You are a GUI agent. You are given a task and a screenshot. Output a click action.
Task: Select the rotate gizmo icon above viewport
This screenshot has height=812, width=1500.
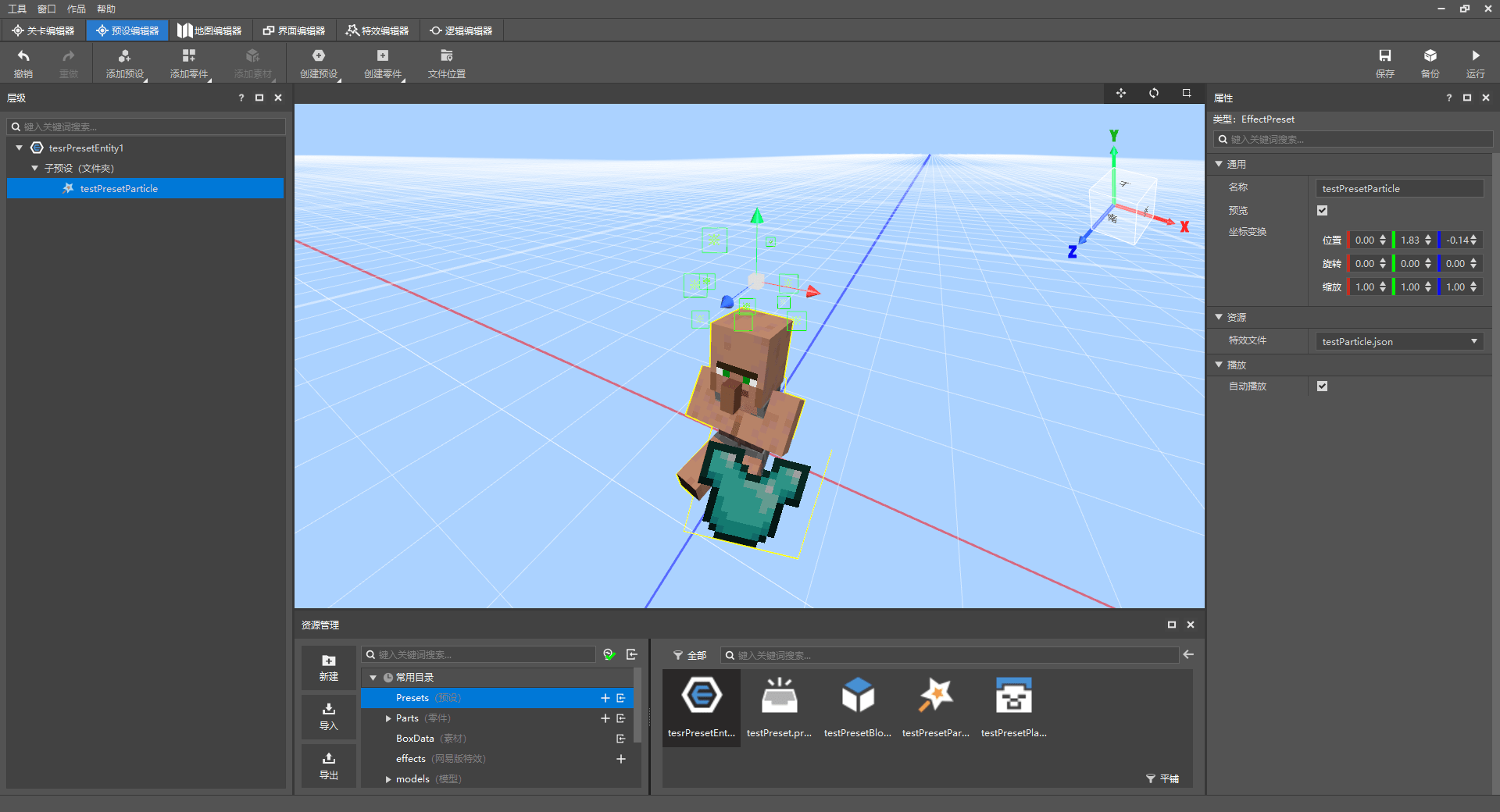click(1154, 93)
